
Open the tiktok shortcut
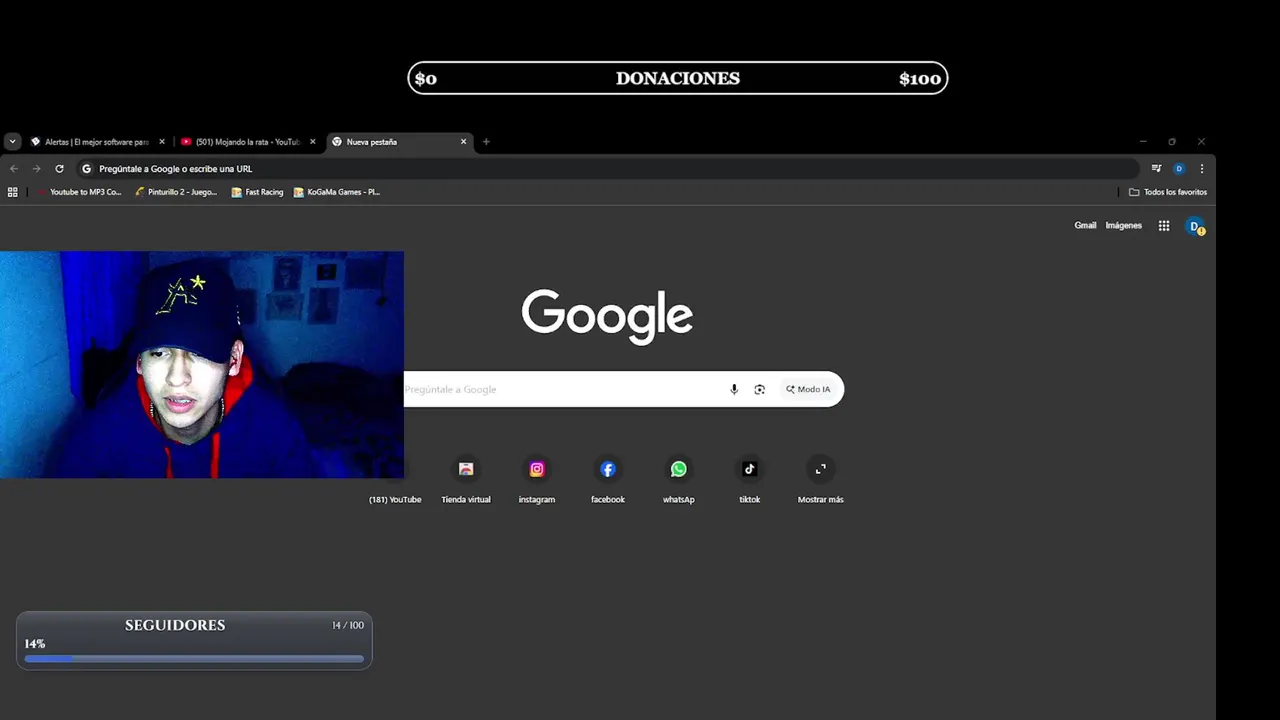750,479
